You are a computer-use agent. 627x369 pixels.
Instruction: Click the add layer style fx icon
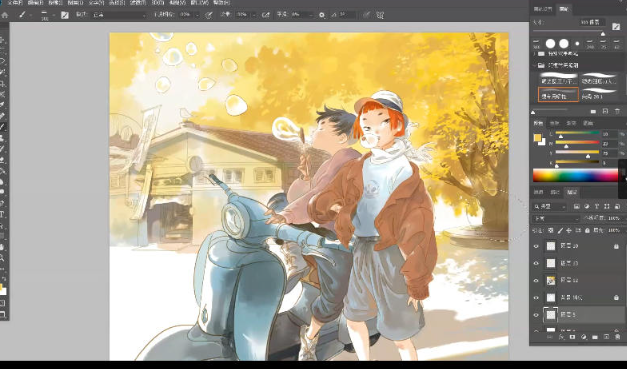[562, 337]
